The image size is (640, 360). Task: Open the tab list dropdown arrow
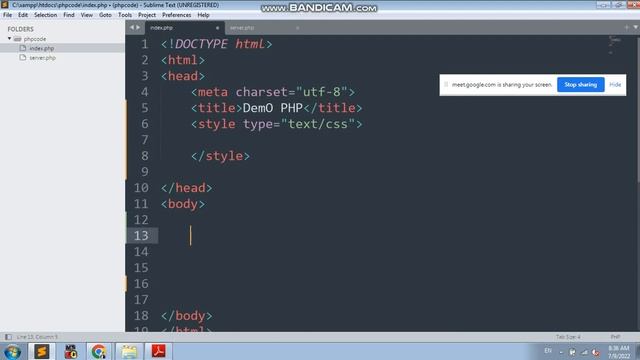[636, 27]
